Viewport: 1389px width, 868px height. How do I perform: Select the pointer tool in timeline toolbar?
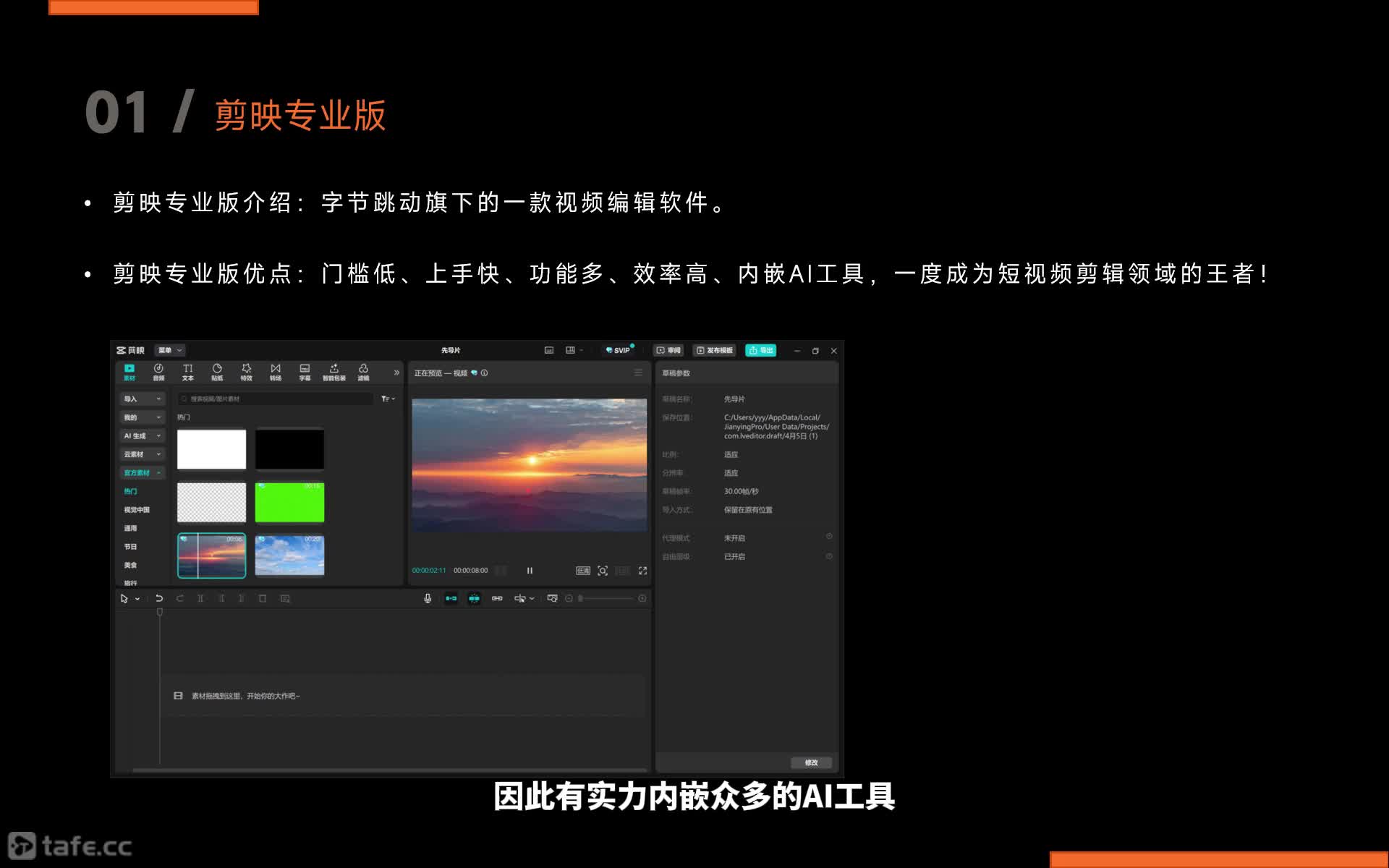[124, 598]
